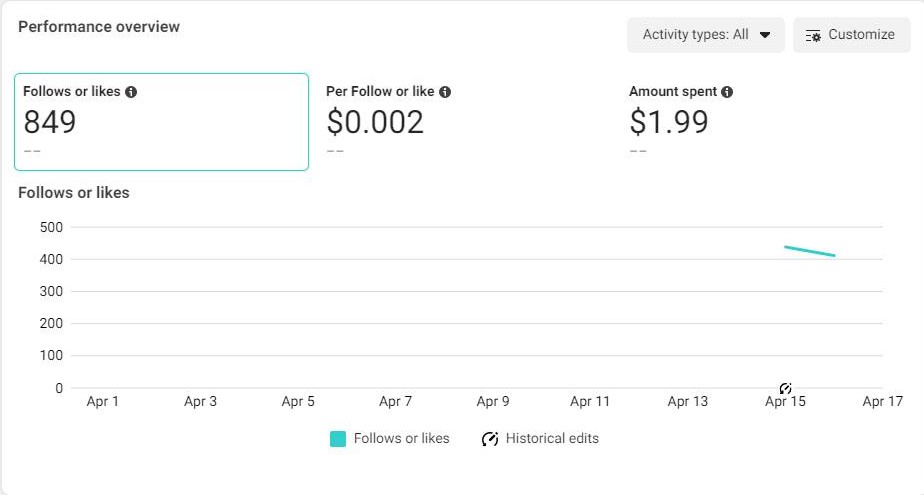Click the 849 follows value
Viewport: 924px width, 495px height.
coord(50,122)
